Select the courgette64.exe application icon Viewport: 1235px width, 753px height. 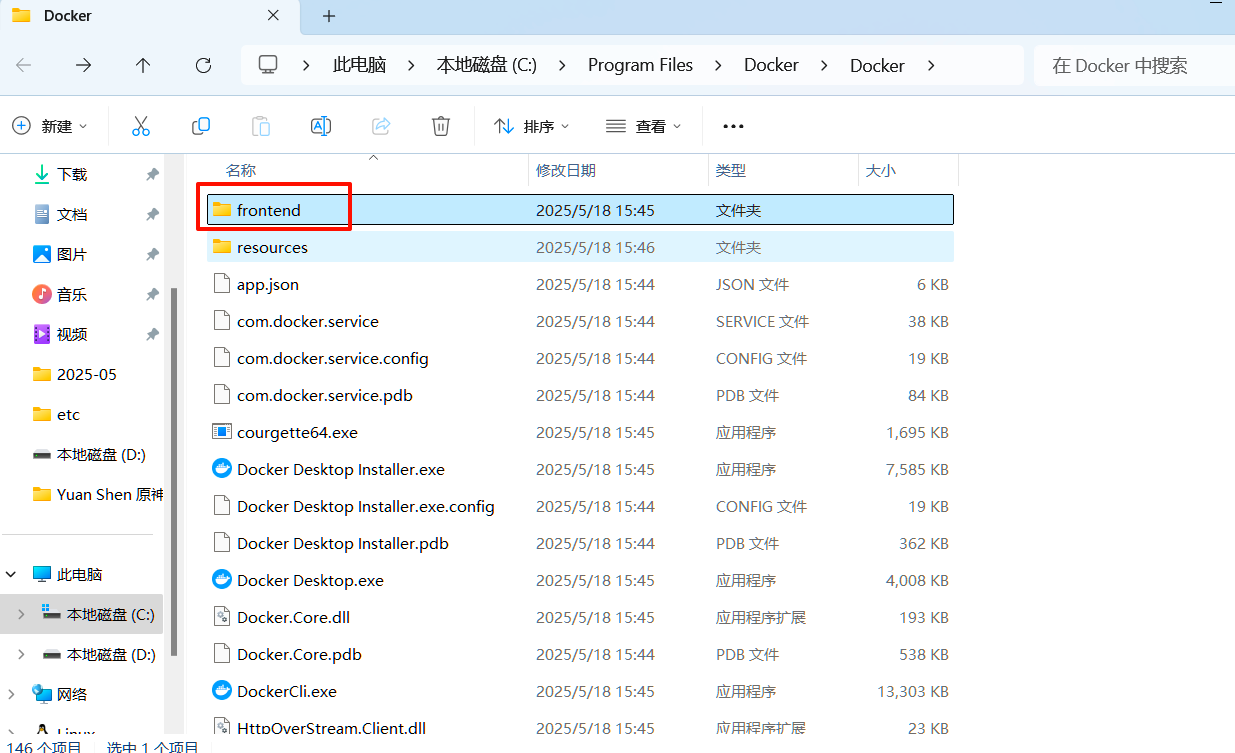pyautogui.click(x=222, y=432)
